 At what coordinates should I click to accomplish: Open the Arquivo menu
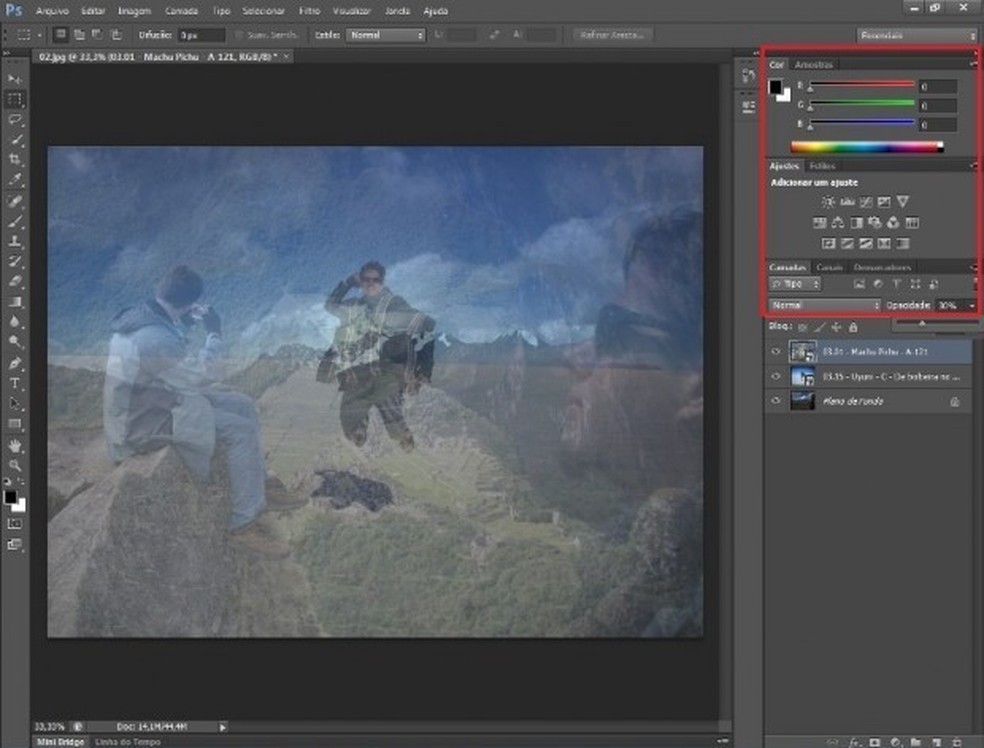[52, 11]
